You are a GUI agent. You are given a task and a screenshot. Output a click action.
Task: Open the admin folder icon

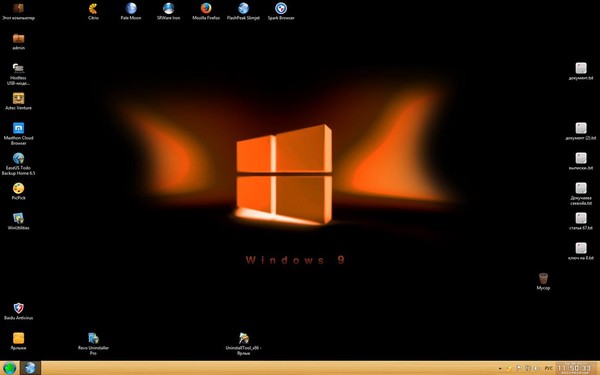pyautogui.click(x=18, y=41)
